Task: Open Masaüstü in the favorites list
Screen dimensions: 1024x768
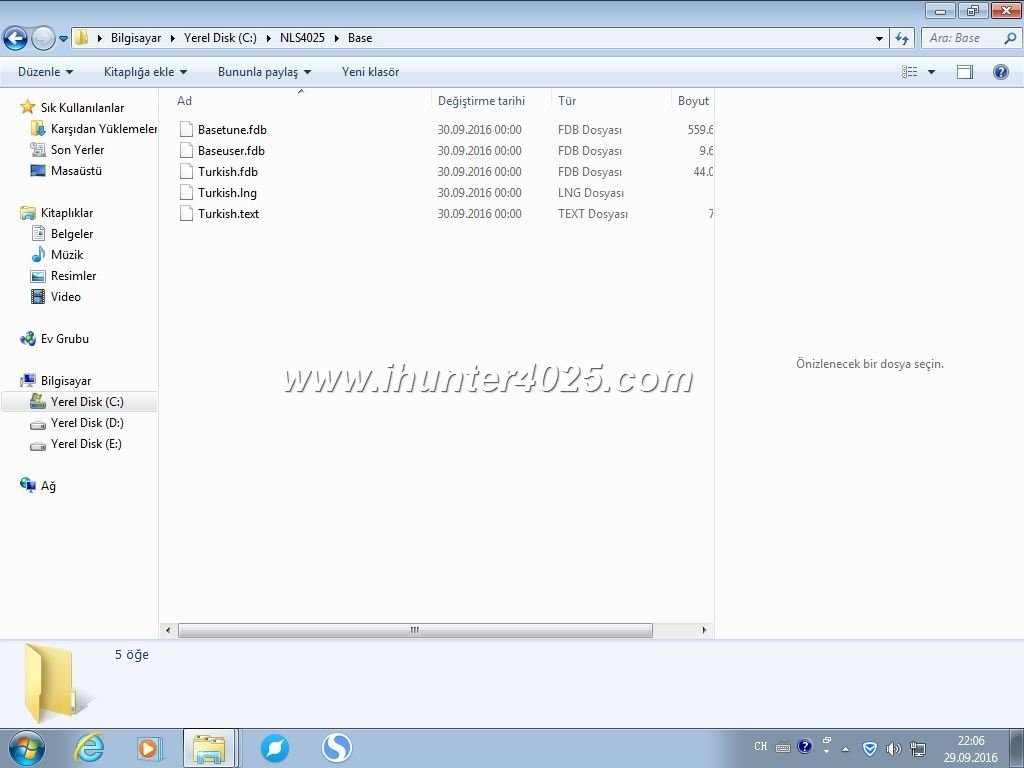Action: coord(76,171)
